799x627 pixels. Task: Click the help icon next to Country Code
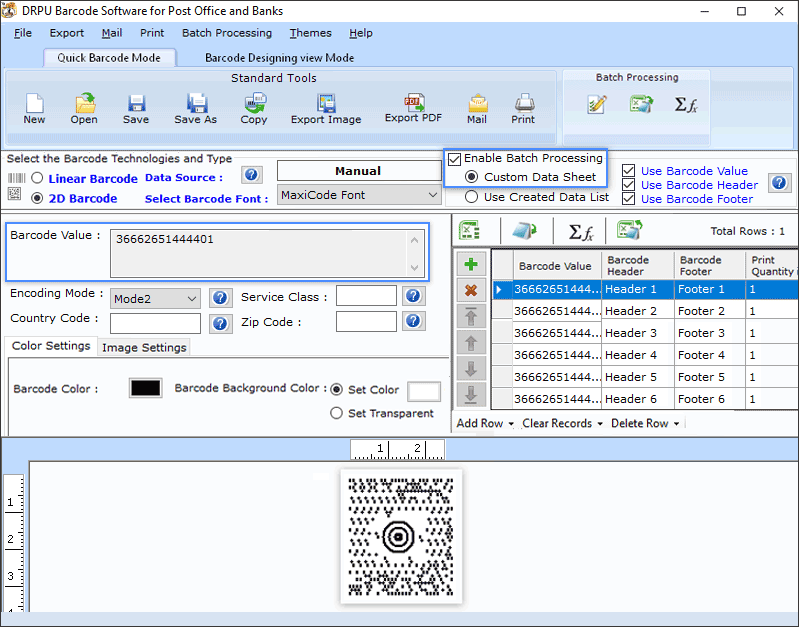tap(220, 323)
